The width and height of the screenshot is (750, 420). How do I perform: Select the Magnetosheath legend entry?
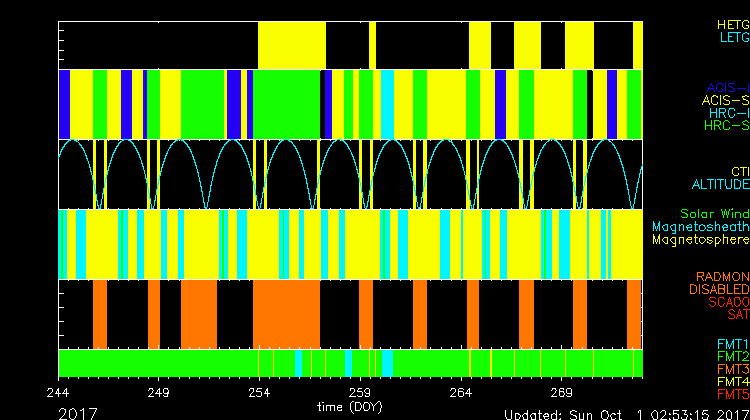tap(700, 227)
